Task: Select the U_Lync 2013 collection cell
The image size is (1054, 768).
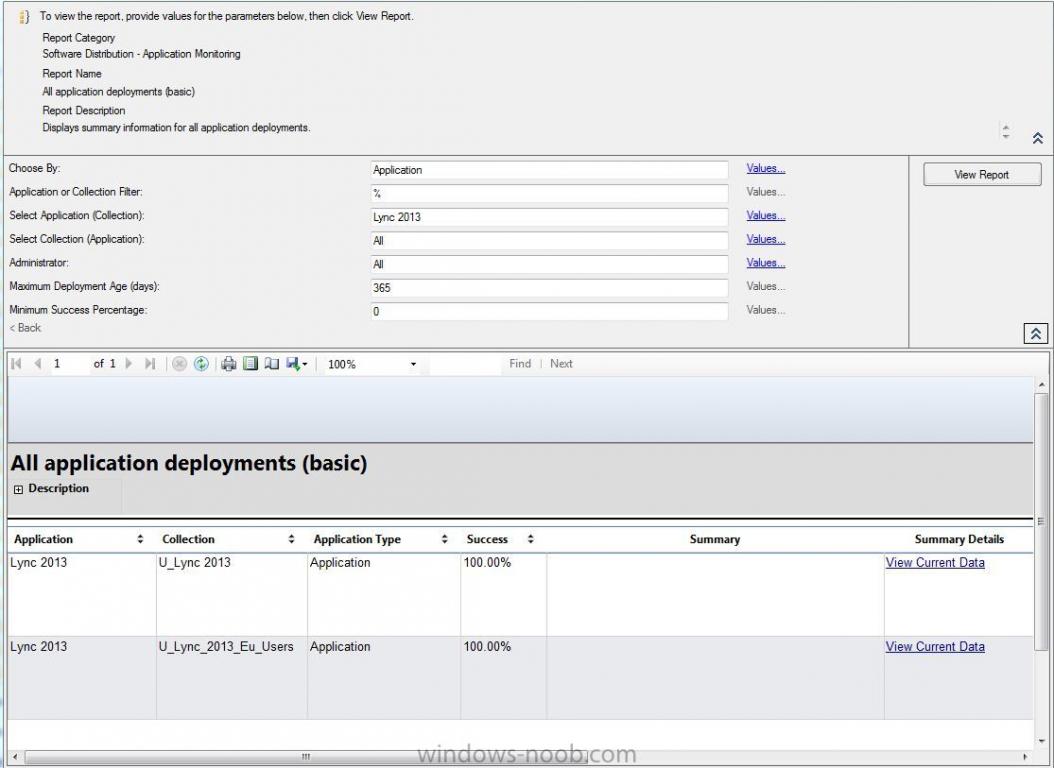Action: click(x=232, y=594)
